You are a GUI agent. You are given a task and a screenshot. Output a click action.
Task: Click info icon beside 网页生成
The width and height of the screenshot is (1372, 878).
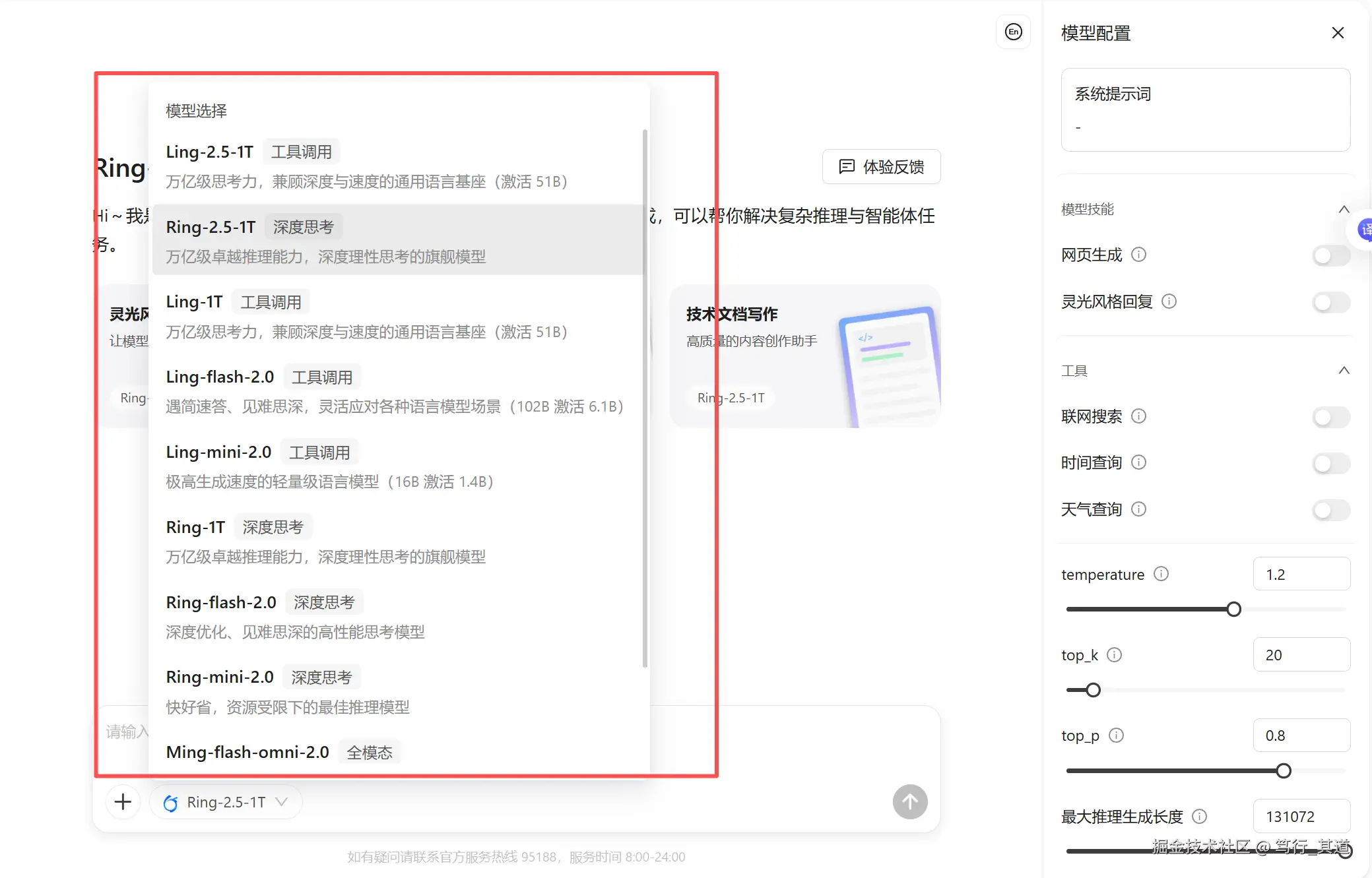(1139, 255)
